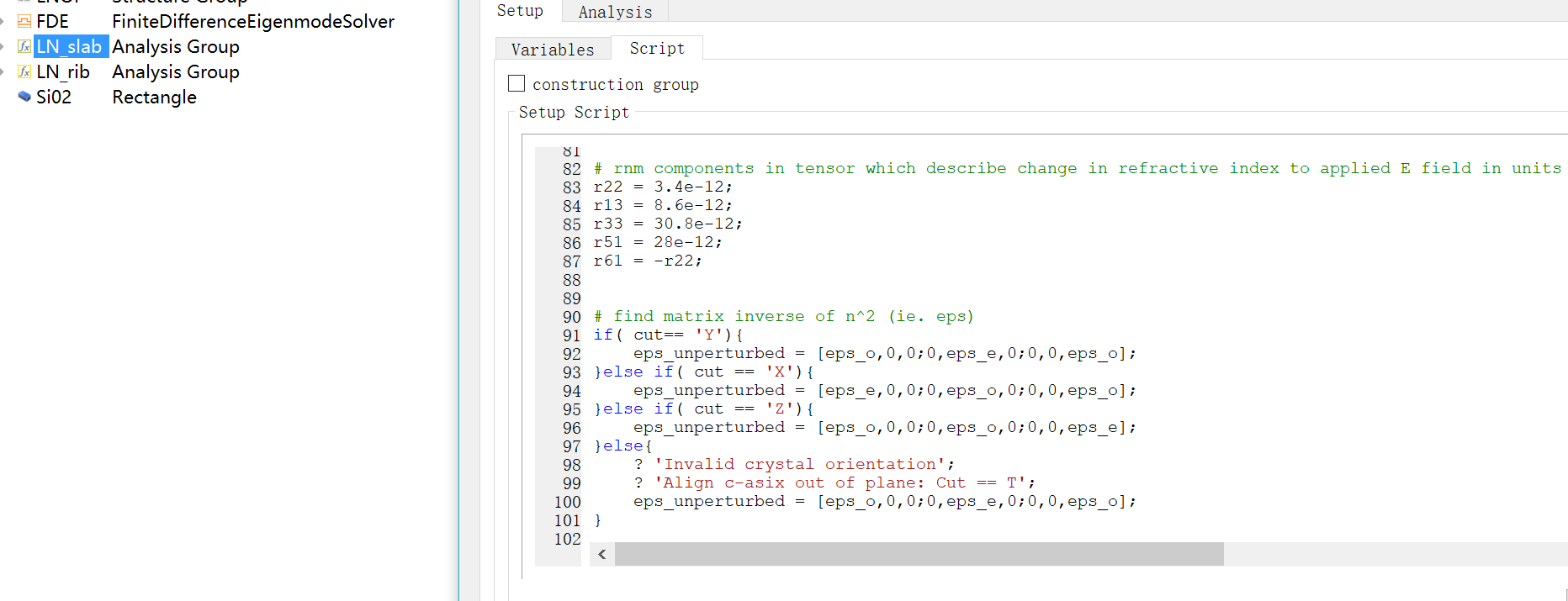The image size is (1568, 601).
Task: Switch to the Analysis tab
Action: 615,12
